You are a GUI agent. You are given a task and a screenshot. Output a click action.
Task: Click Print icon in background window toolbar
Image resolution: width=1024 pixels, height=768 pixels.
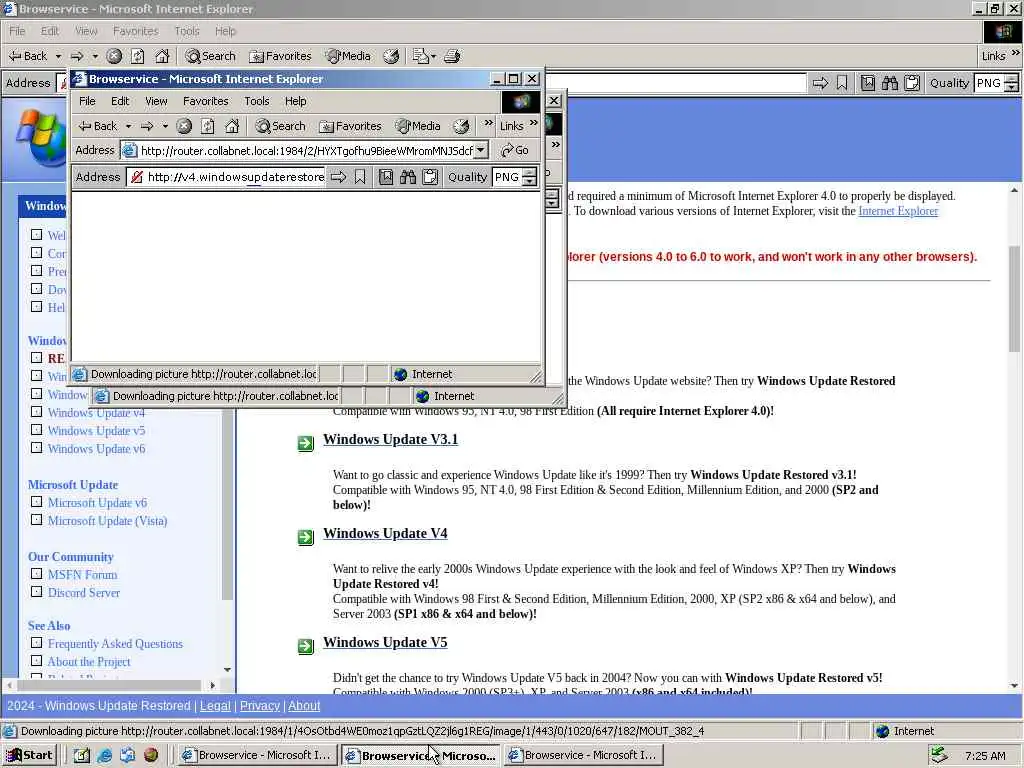pyautogui.click(x=452, y=56)
